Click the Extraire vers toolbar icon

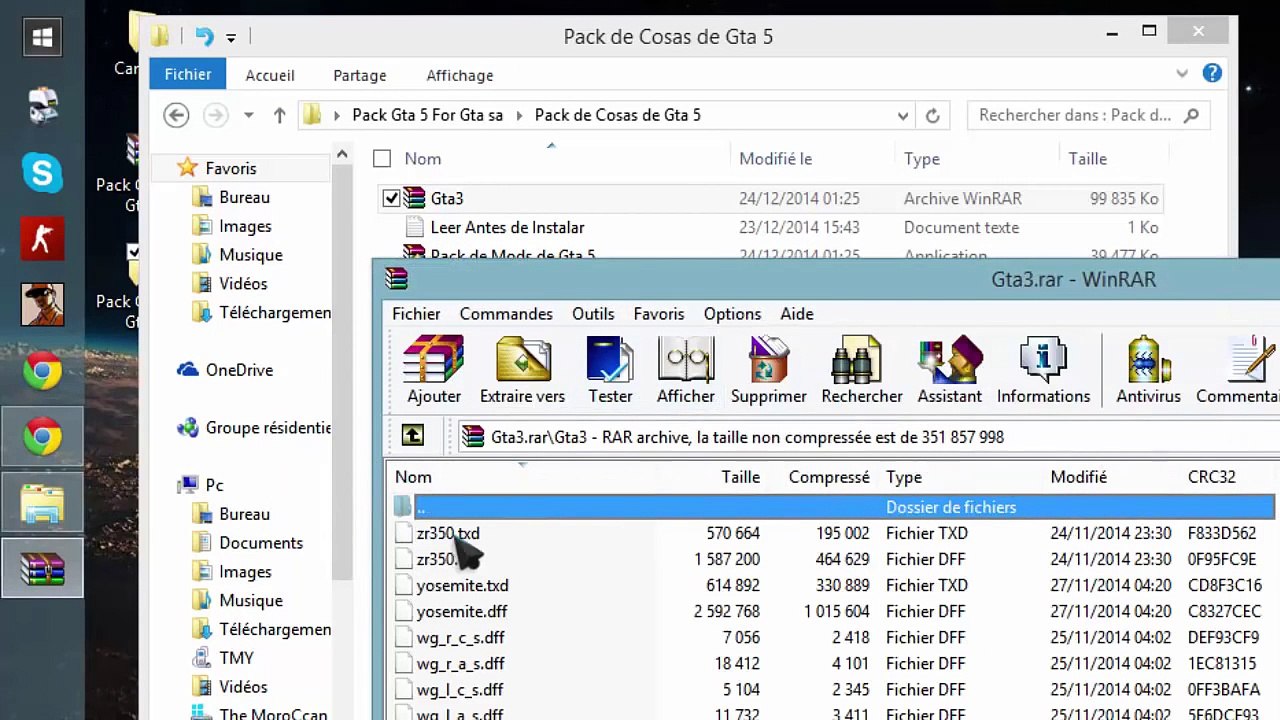(522, 370)
